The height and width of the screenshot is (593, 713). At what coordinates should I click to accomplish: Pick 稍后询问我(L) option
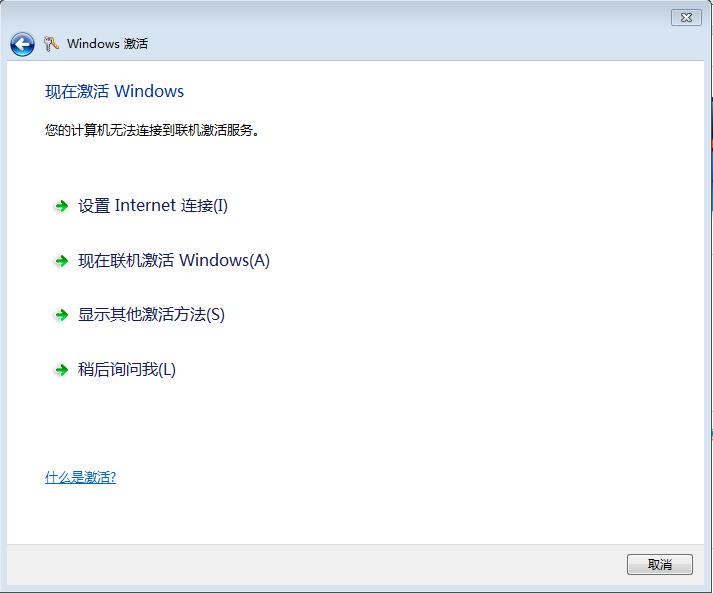pos(126,369)
